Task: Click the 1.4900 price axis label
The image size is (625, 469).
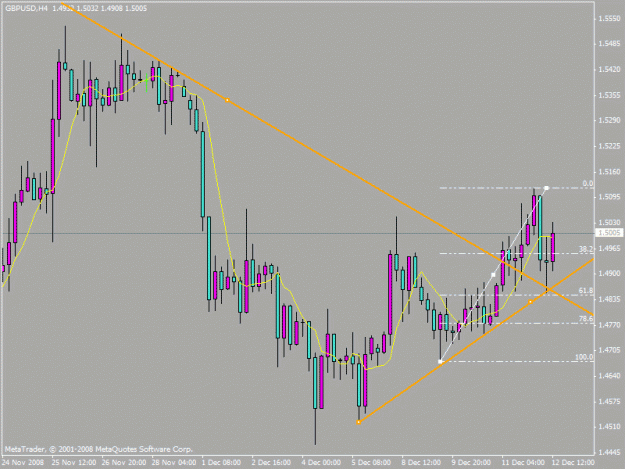Action: click(x=609, y=274)
